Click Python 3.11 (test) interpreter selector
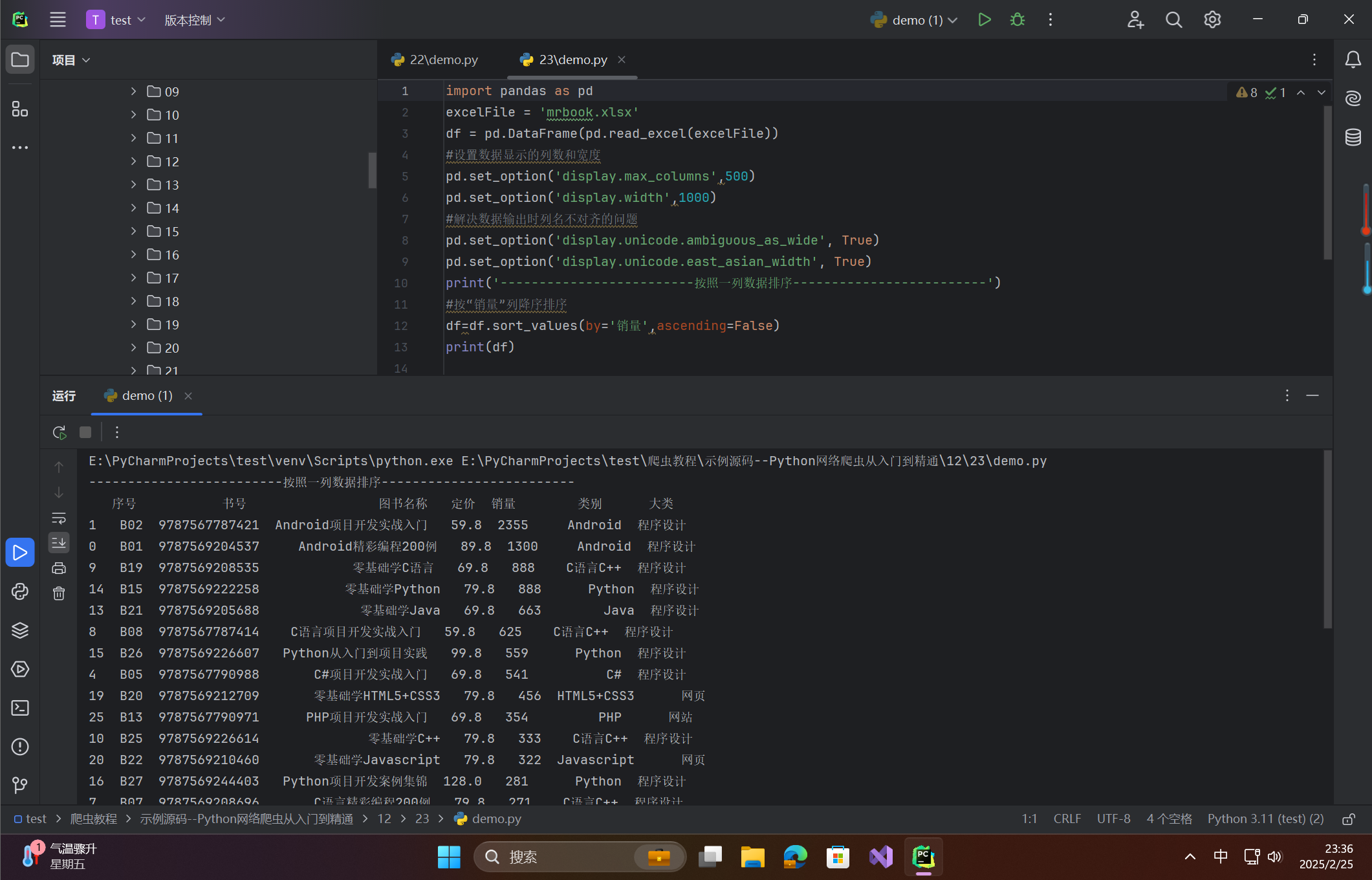The width and height of the screenshot is (1372, 880). (1265, 819)
